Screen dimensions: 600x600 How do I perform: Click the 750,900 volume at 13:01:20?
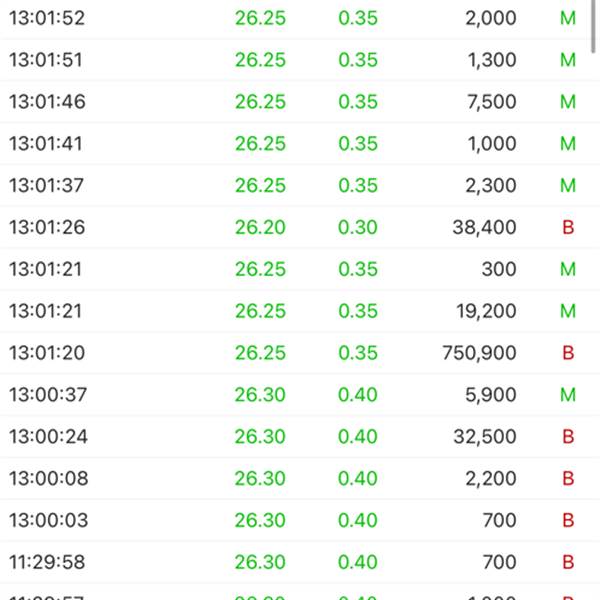tap(479, 352)
